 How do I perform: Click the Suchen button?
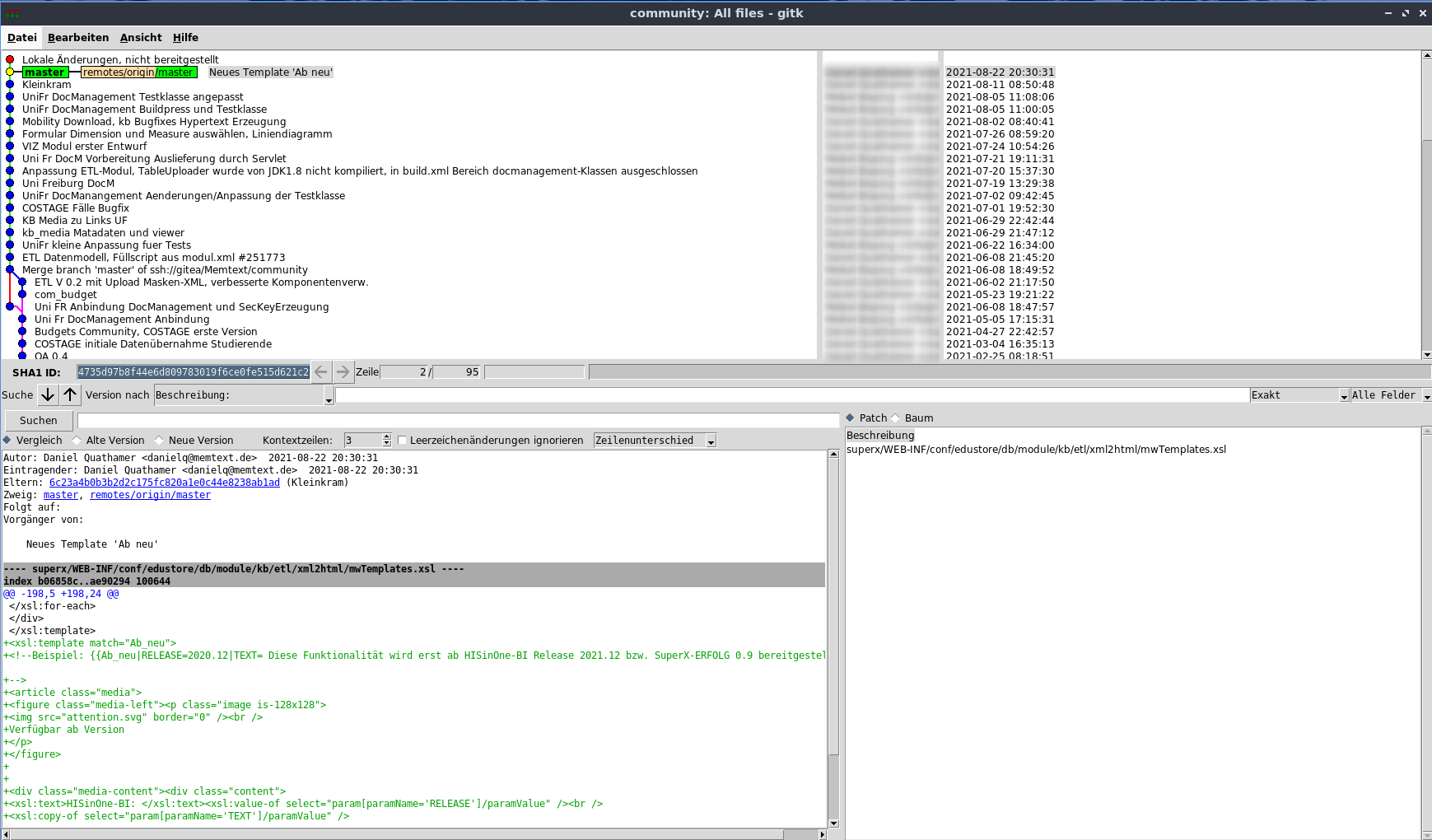[x=39, y=421]
